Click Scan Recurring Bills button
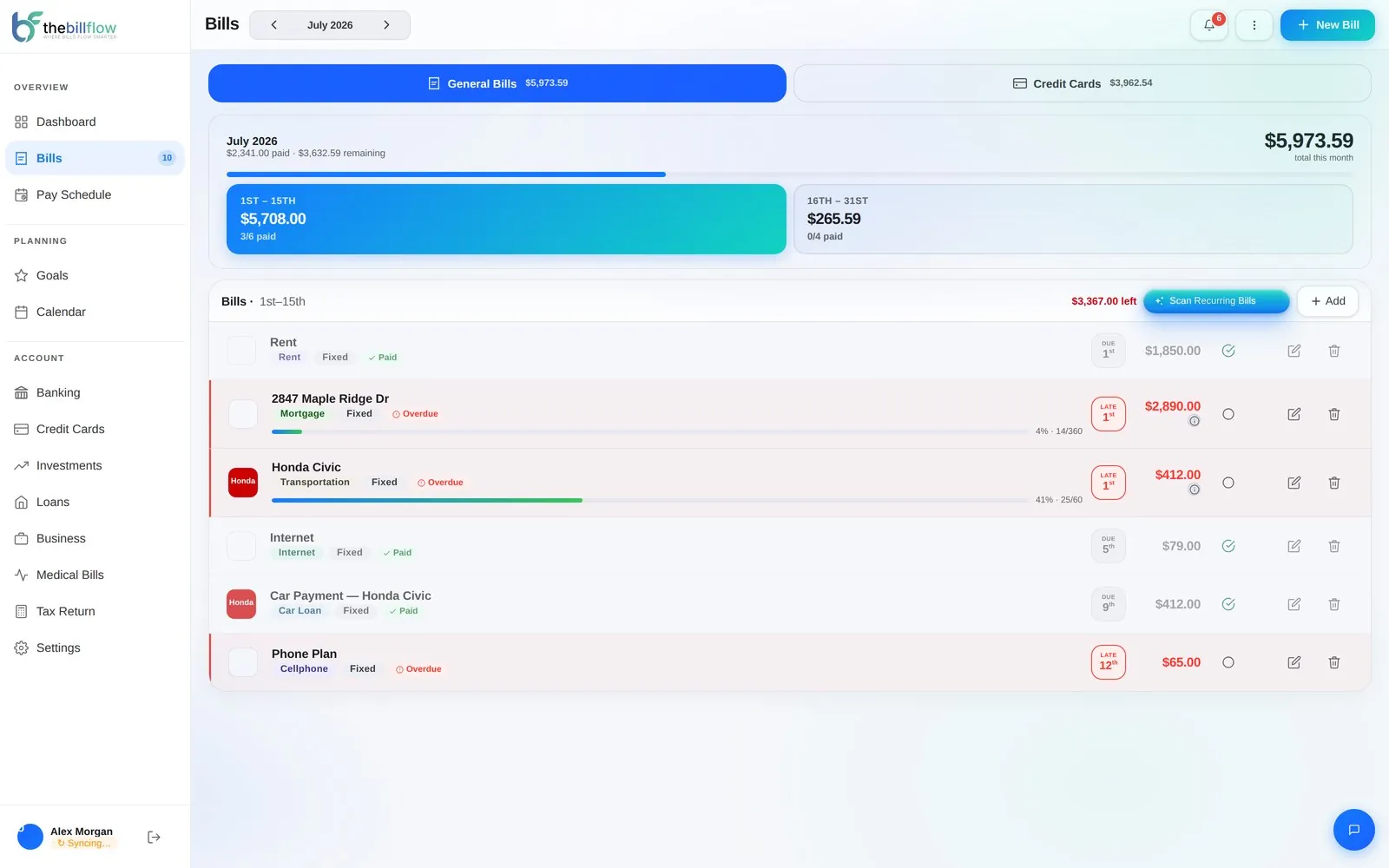This screenshot has height=868, width=1389. [x=1215, y=301]
